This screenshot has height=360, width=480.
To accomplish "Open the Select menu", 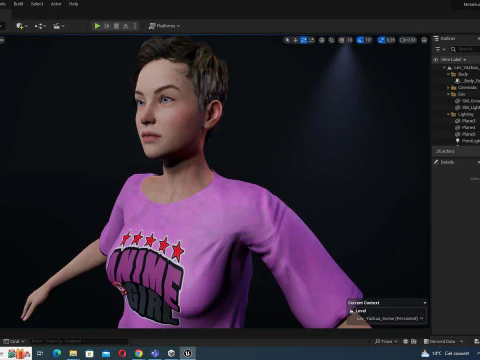I will click(37, 4).
